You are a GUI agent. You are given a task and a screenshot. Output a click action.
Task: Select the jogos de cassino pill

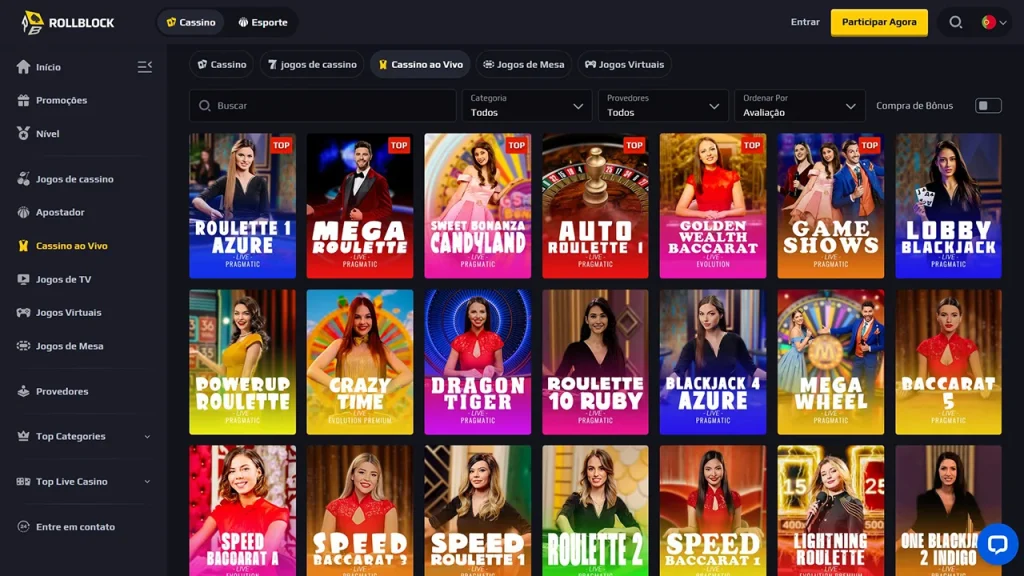(312, 64)
